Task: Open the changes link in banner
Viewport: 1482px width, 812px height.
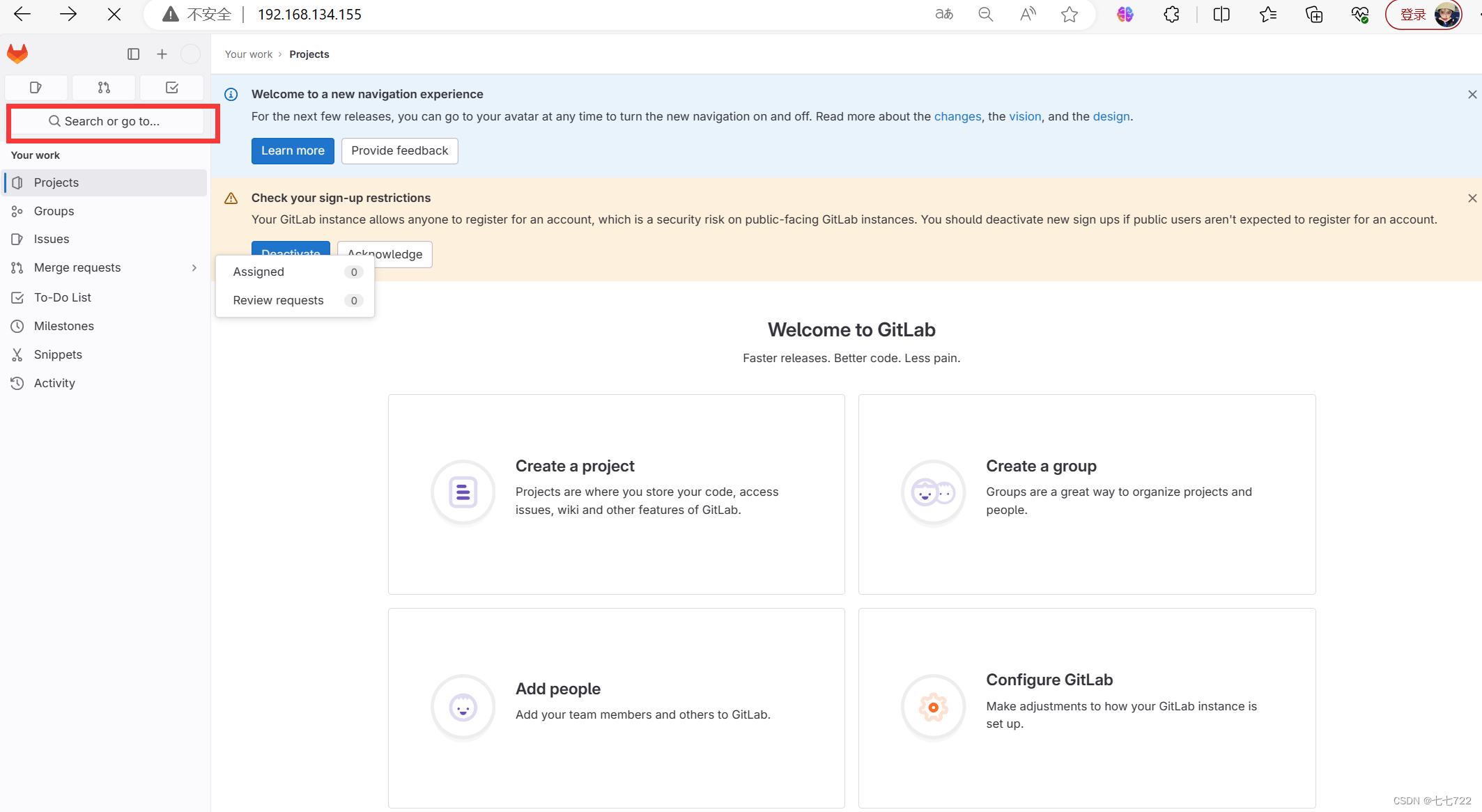Action: 957,116
